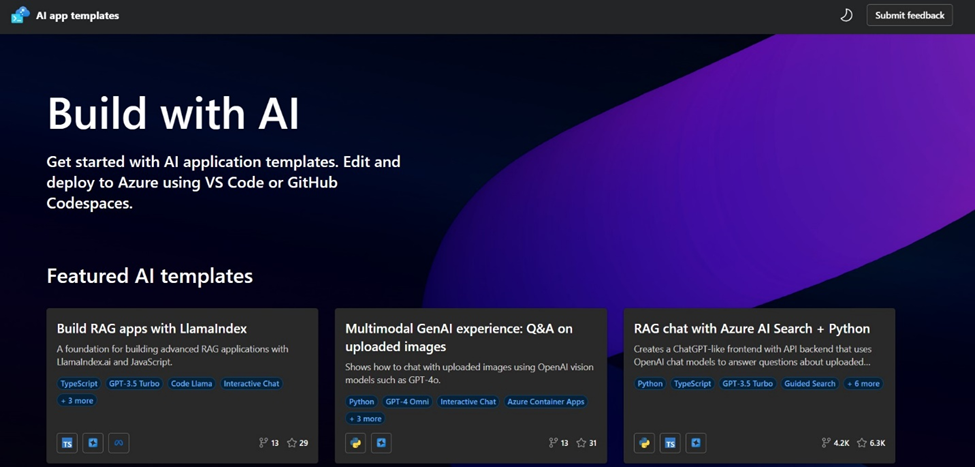Viewport: 975px width, 467px height.
Task: Click the TS icon on RAG chat card
Action: [670, 443]
